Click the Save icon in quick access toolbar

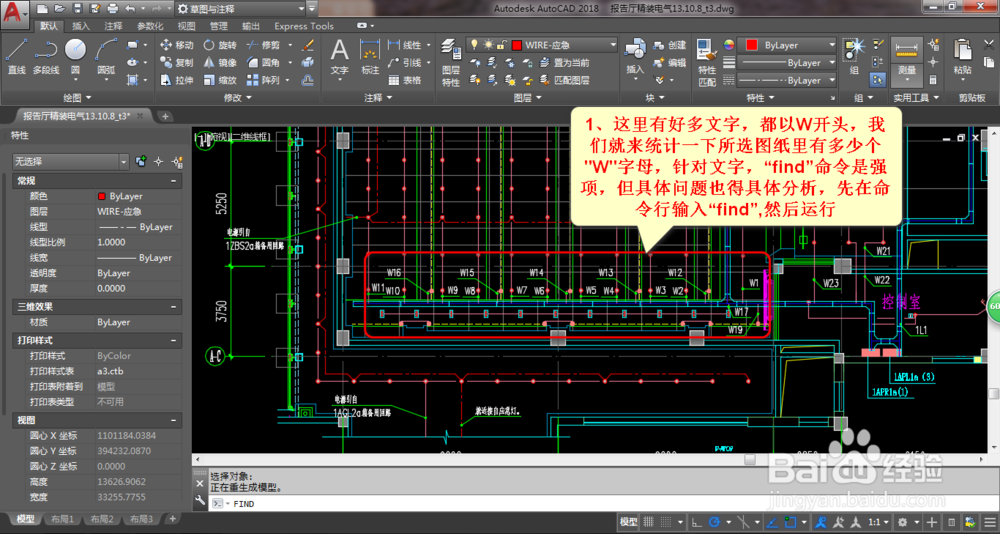(x=77, y=8)
